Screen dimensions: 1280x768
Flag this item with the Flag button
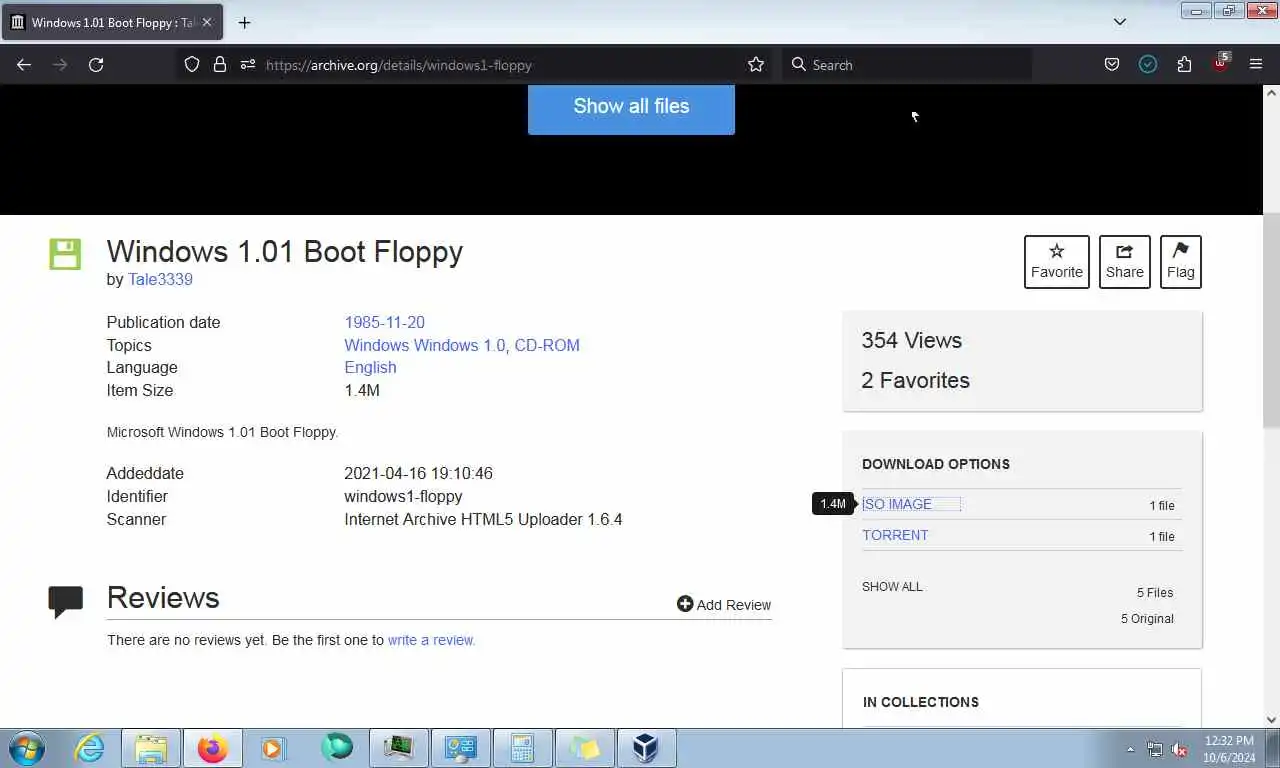coord(1181,262)
